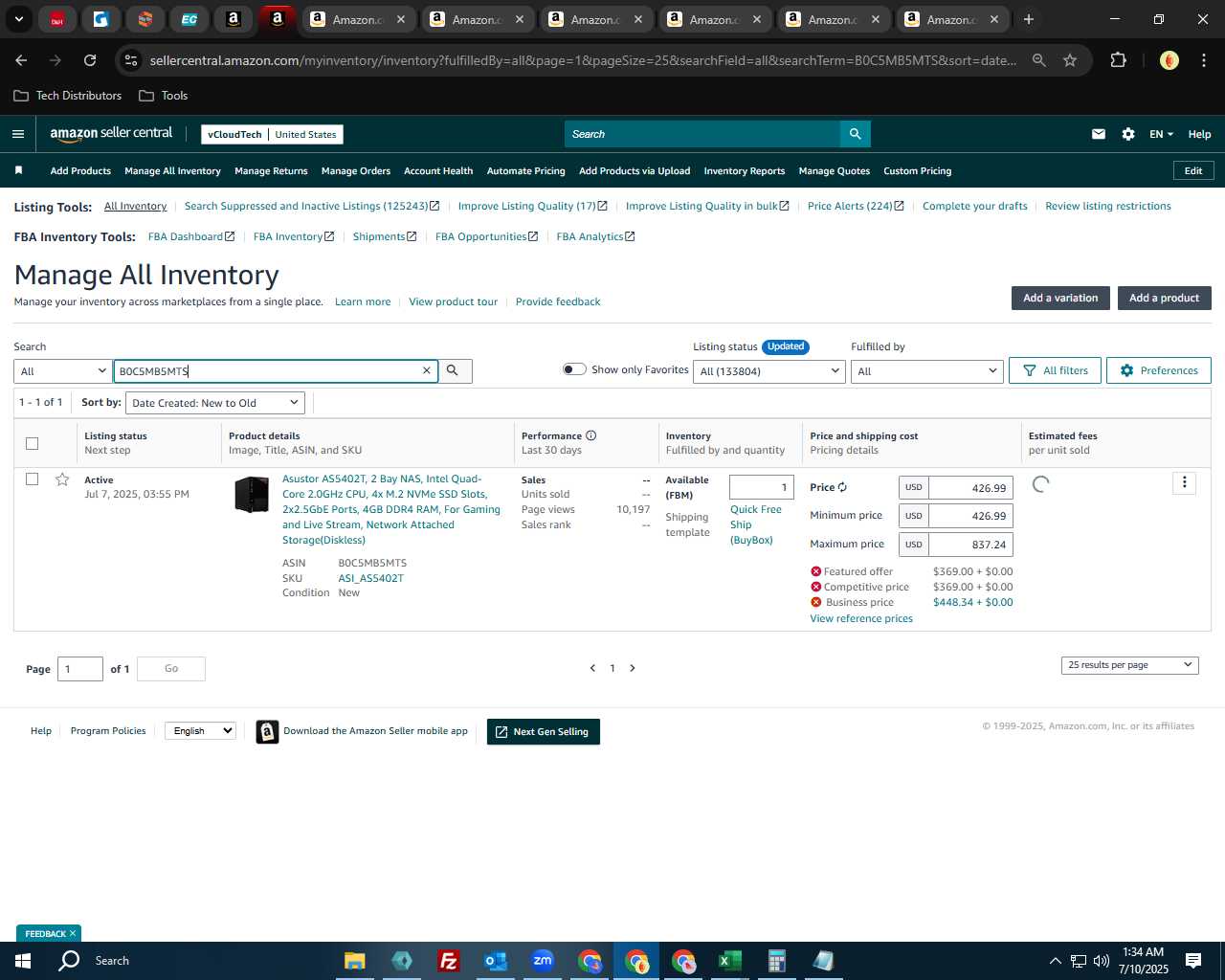
Task: Toggle Show only Favorites switch
Action: pos(574,369)
